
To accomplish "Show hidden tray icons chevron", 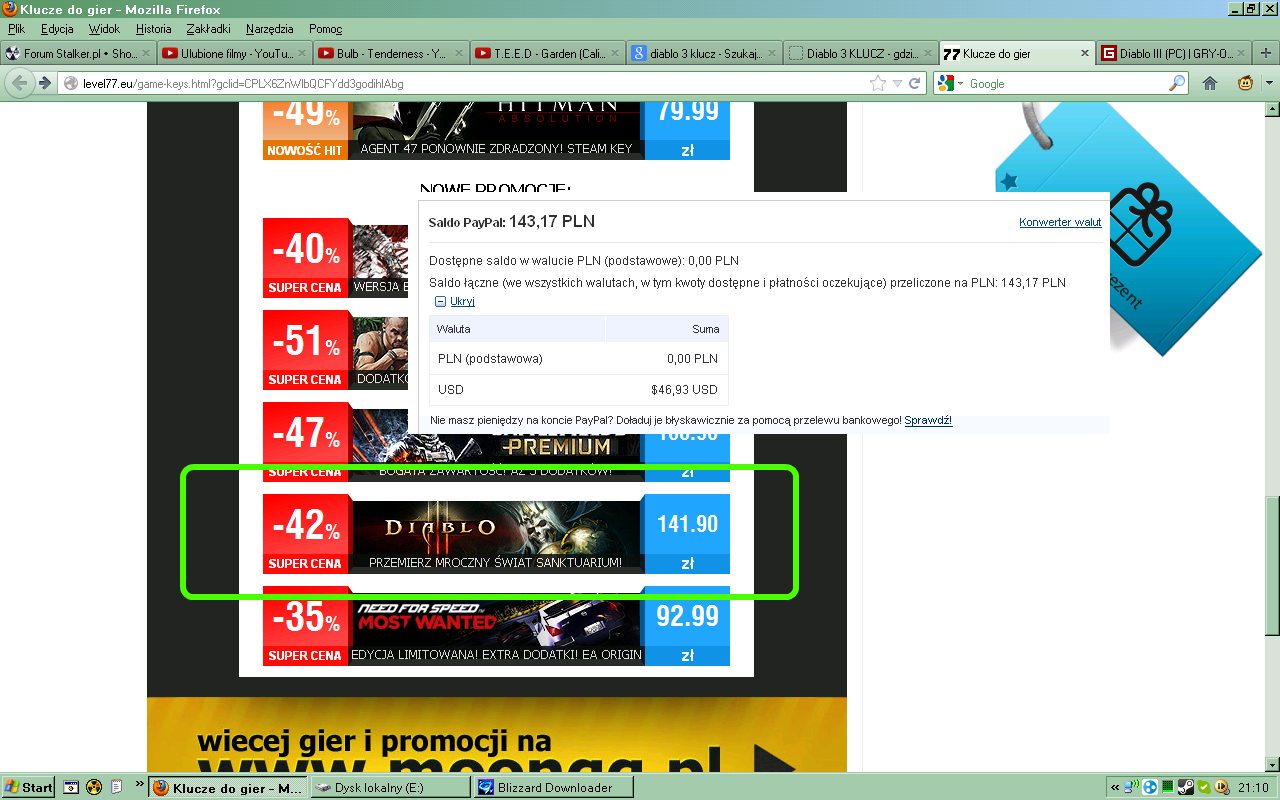I will 1115,787.
